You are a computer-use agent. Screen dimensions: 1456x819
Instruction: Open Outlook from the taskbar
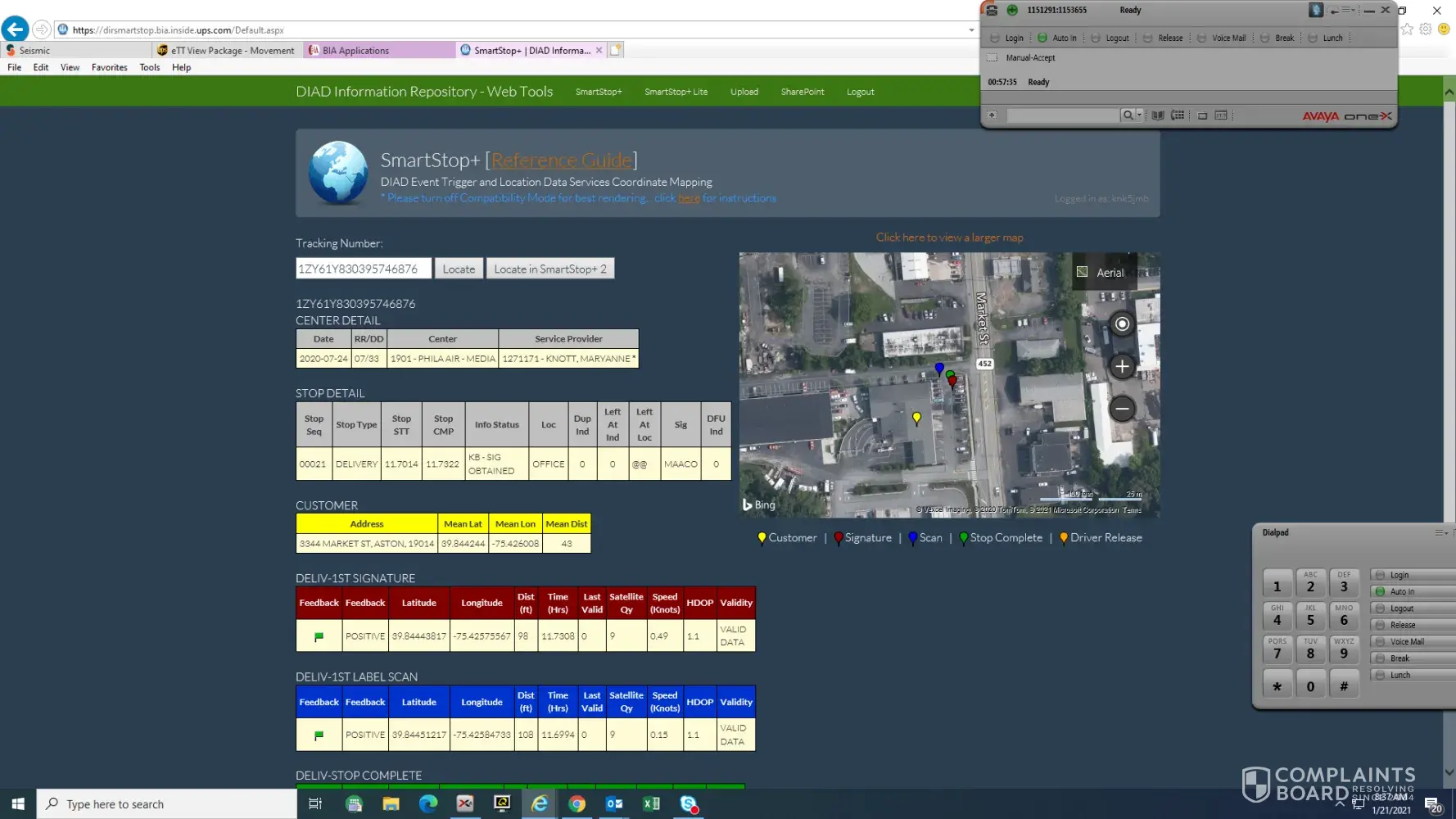pyautogui.click(x=614, y=803)
